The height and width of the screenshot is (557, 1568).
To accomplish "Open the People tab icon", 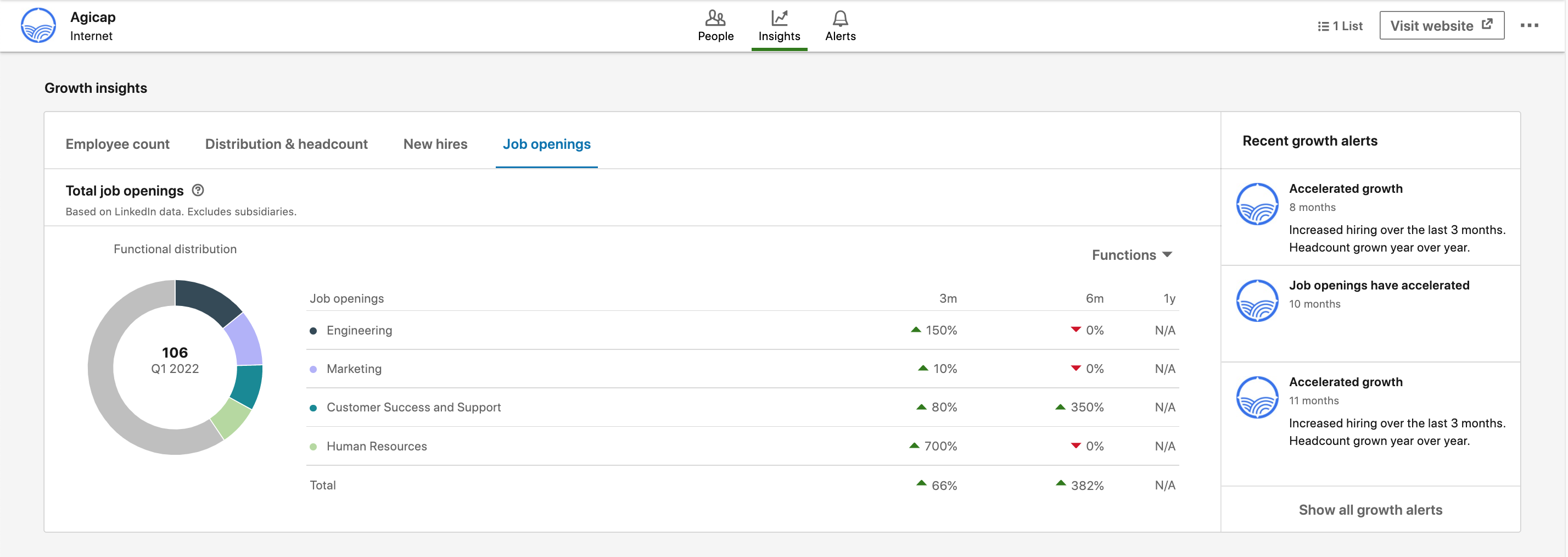I will [715, 18].
